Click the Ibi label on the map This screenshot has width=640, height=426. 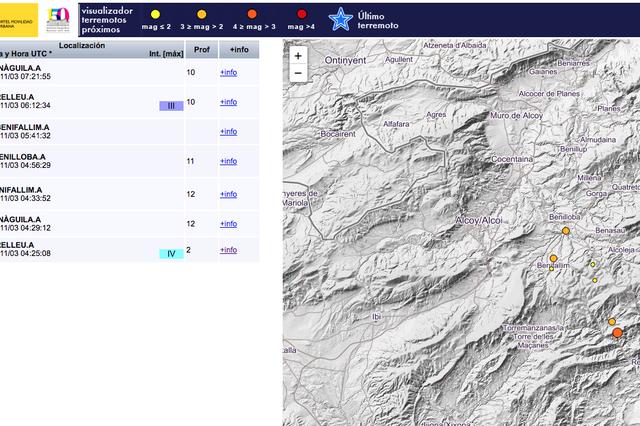(x=376, y=317)
